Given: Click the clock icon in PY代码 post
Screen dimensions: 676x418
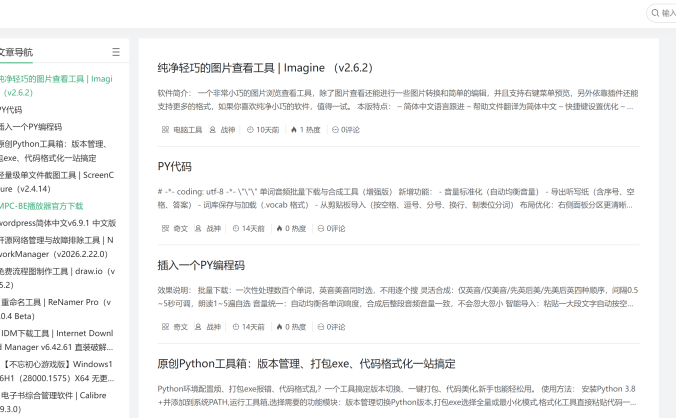Looking at the screenshot, I should coord(236,228).
